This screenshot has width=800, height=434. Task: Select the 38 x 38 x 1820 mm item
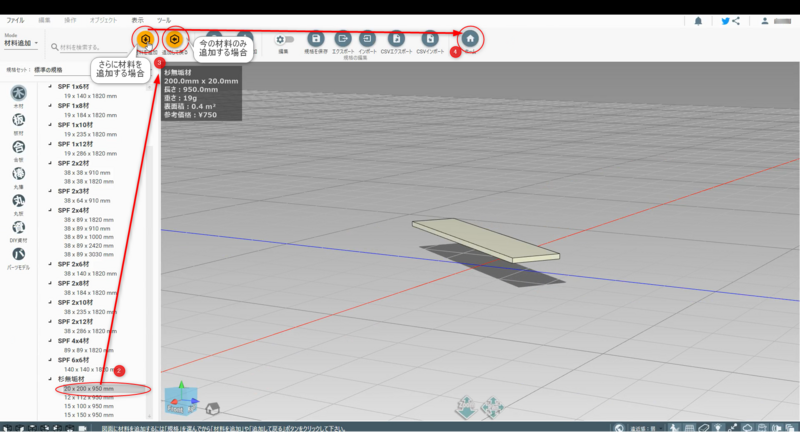[x=89, y=182]
